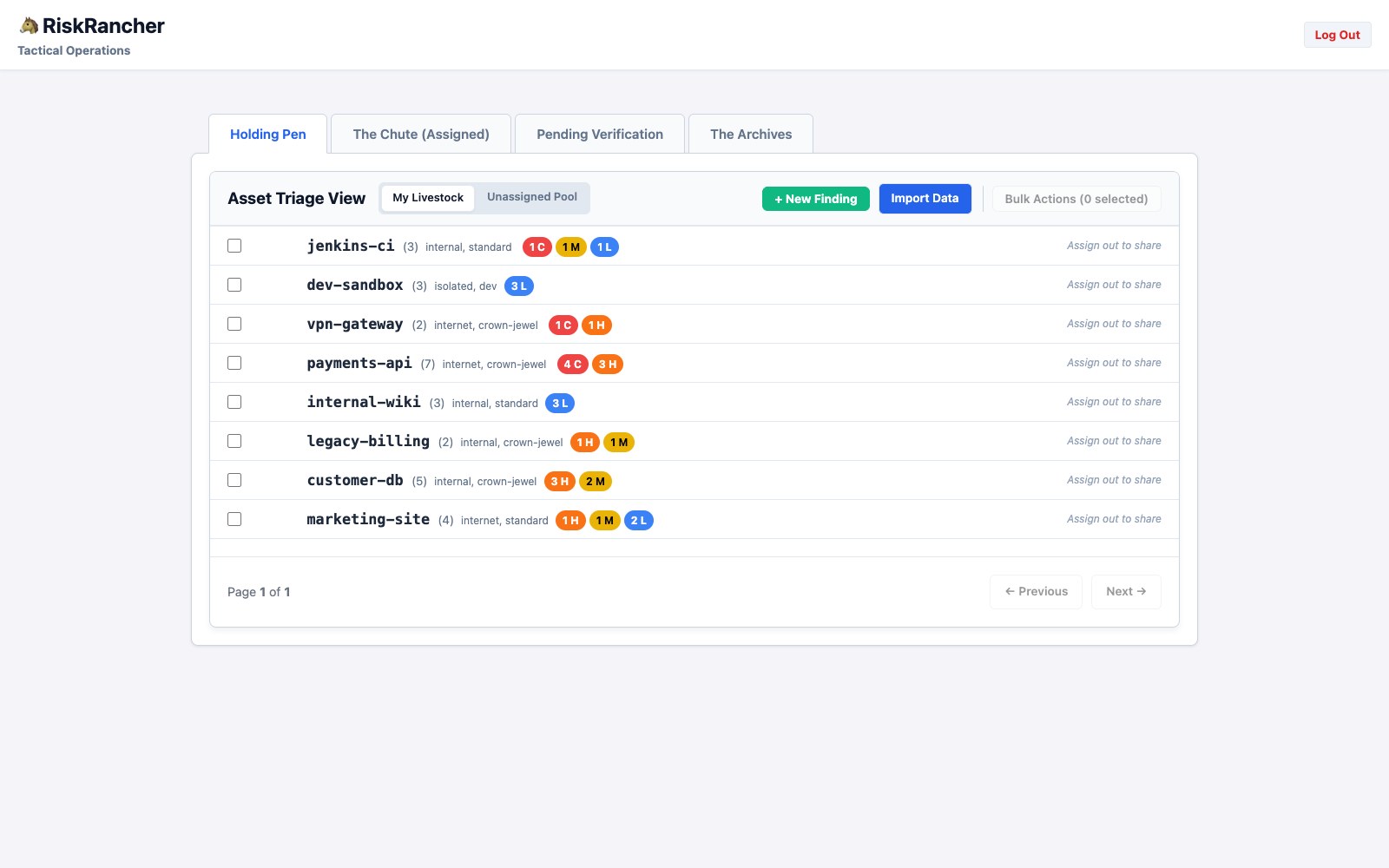
Task: Click the yellow 2M badge on customer-db
Action: pyautogui.click(x=596, y=482)
